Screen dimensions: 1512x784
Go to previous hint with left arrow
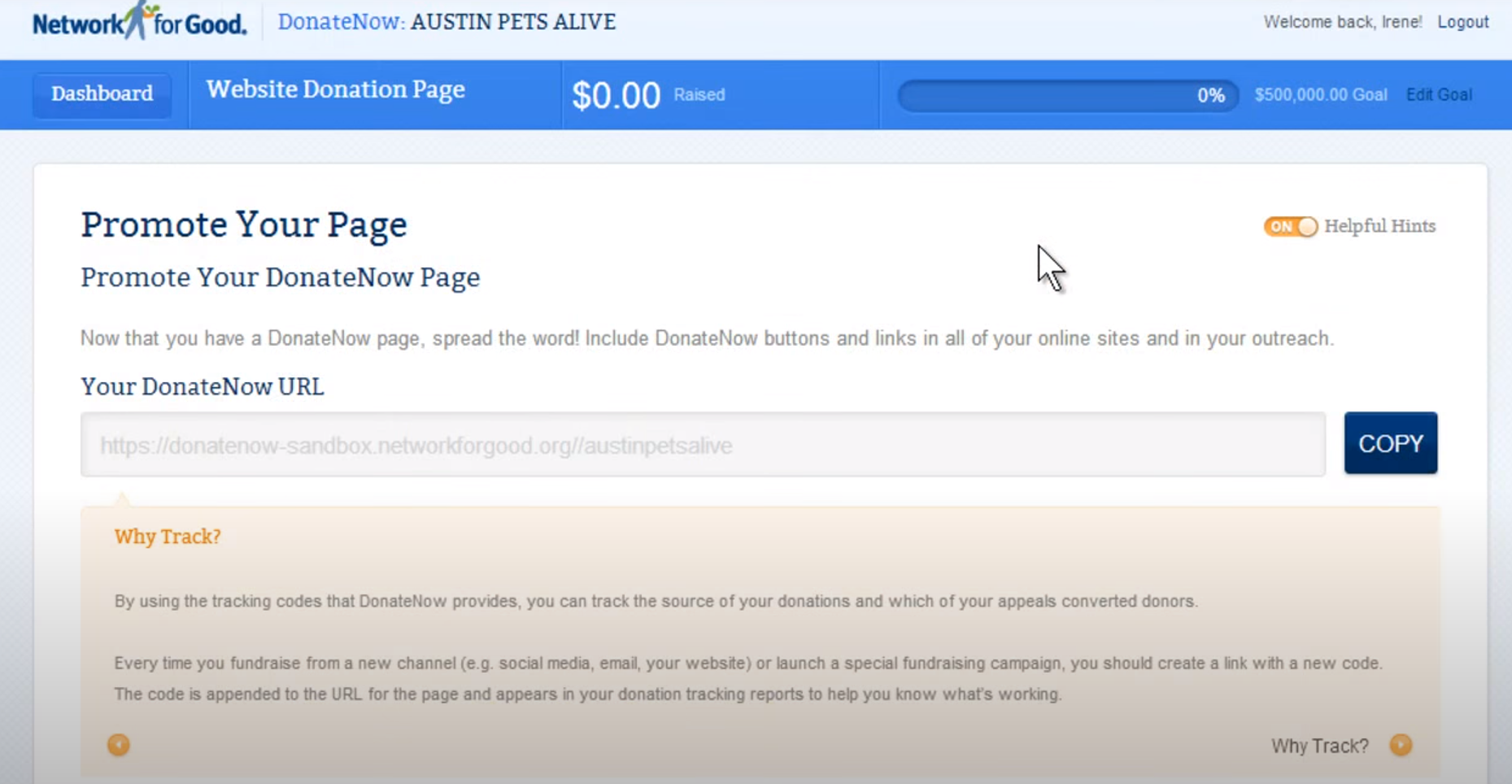[x=119, y=744]
